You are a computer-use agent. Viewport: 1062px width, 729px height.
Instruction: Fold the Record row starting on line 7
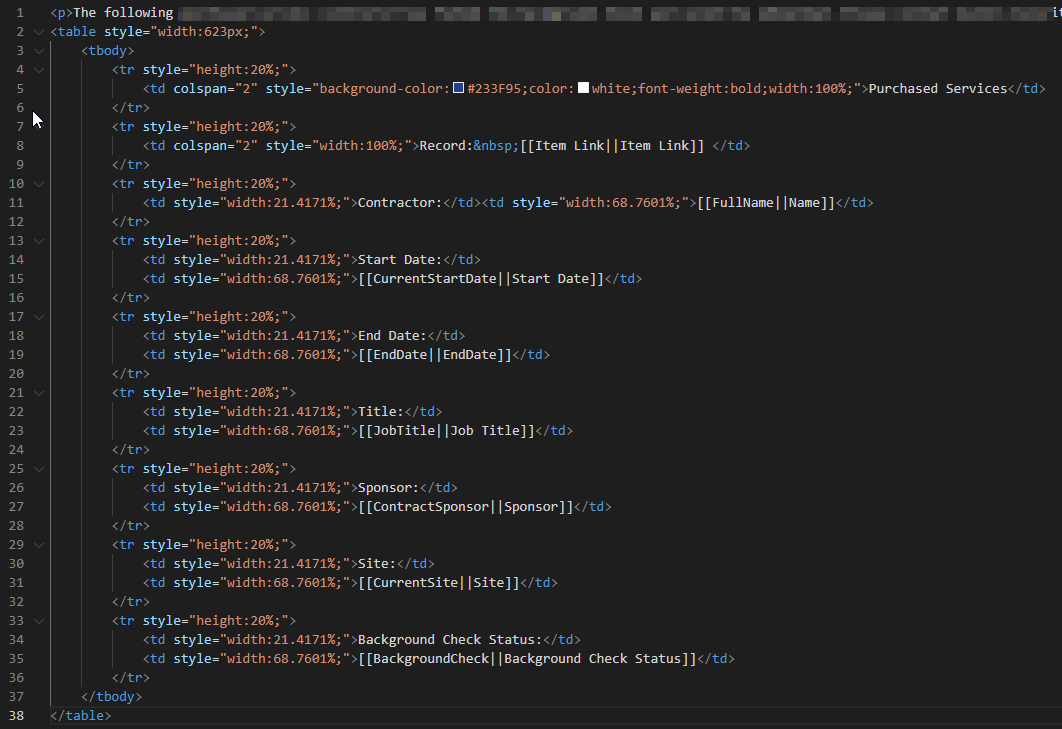[x=39, y=127]
